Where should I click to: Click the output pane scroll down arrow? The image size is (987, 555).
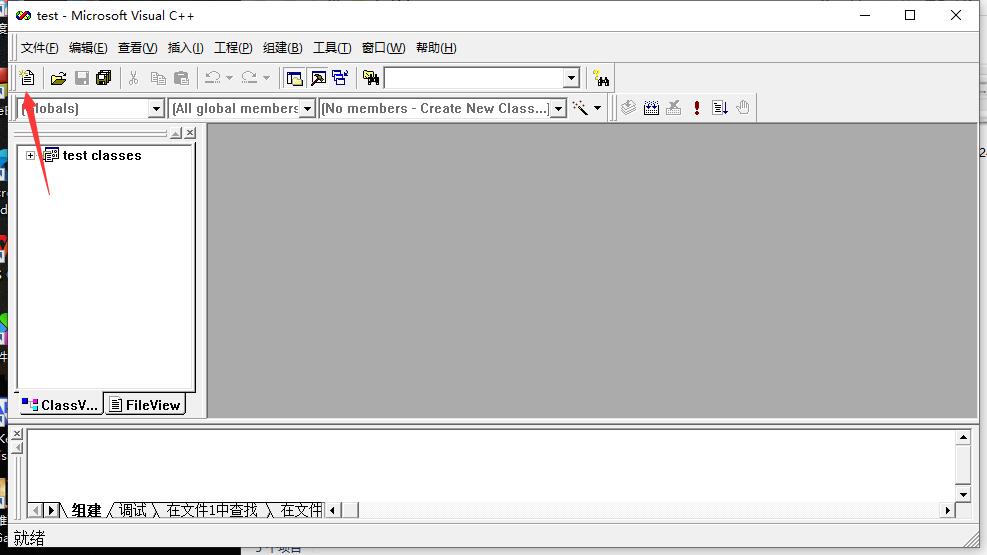tap(963, 494)
